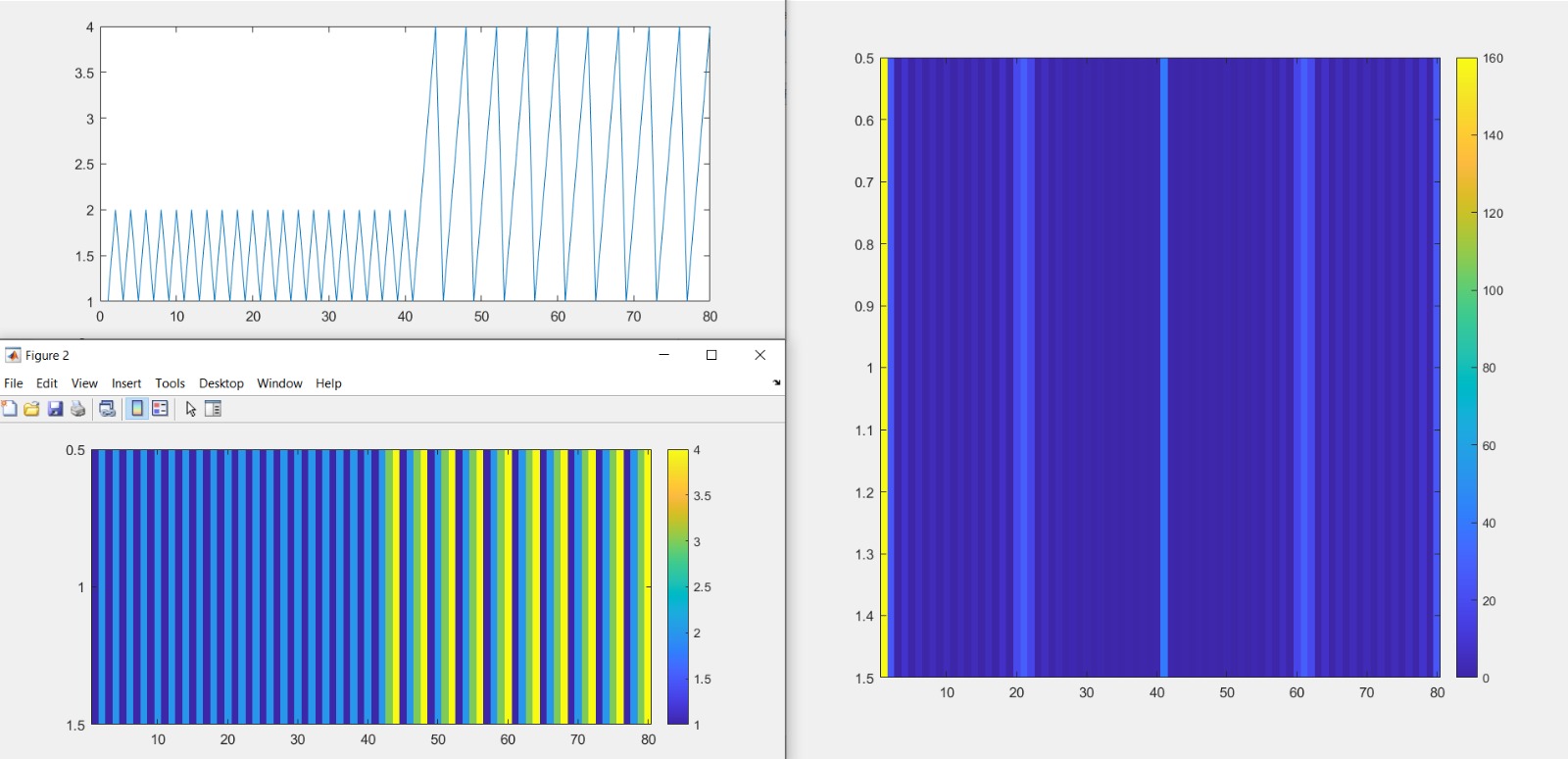This screenshot has height=759, width=1568.
Task: Print the figure using the printer icon
Action: click(78, 409)
